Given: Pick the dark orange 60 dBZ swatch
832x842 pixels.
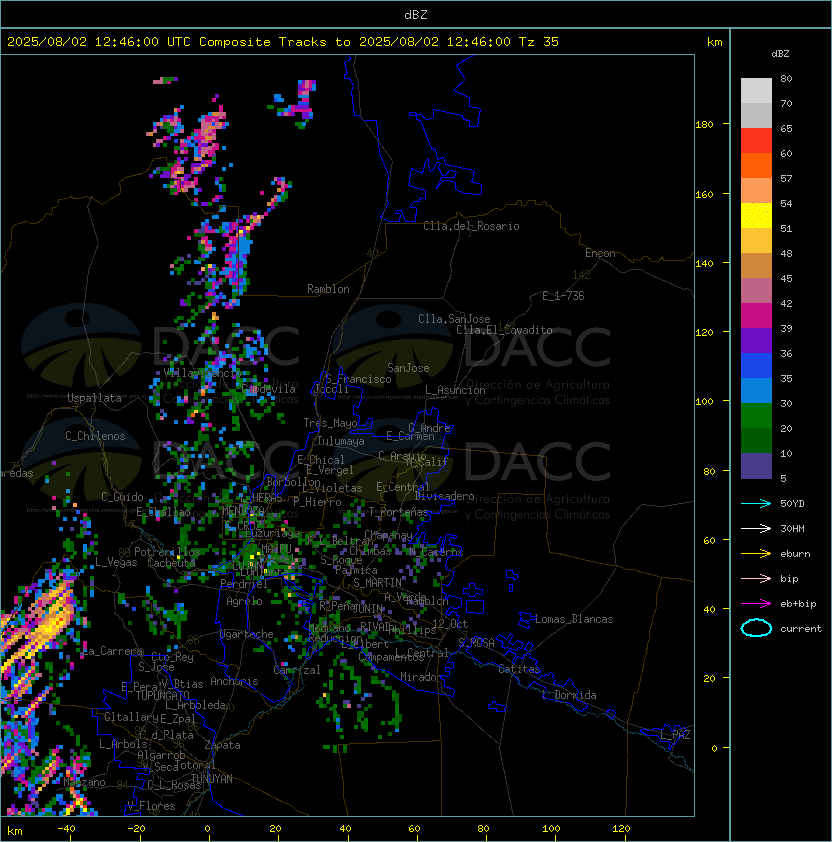Looking at the screenshot, I should 756,165.
